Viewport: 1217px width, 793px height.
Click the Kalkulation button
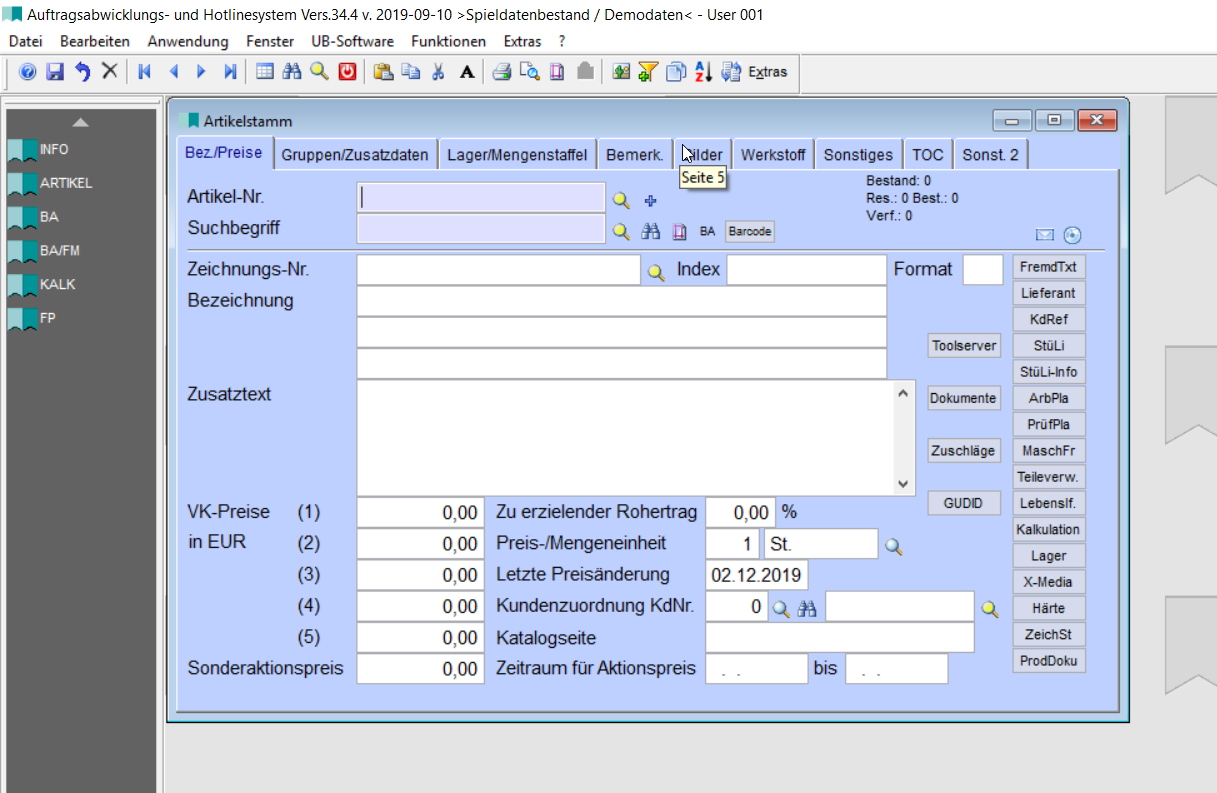[1048, 529]
